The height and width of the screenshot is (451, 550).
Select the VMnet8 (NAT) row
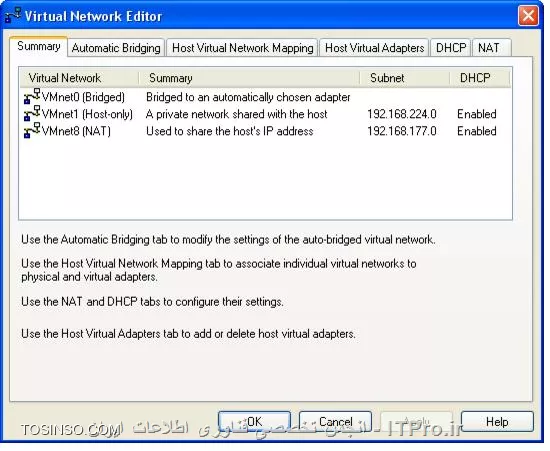click(x=265, y=131)
